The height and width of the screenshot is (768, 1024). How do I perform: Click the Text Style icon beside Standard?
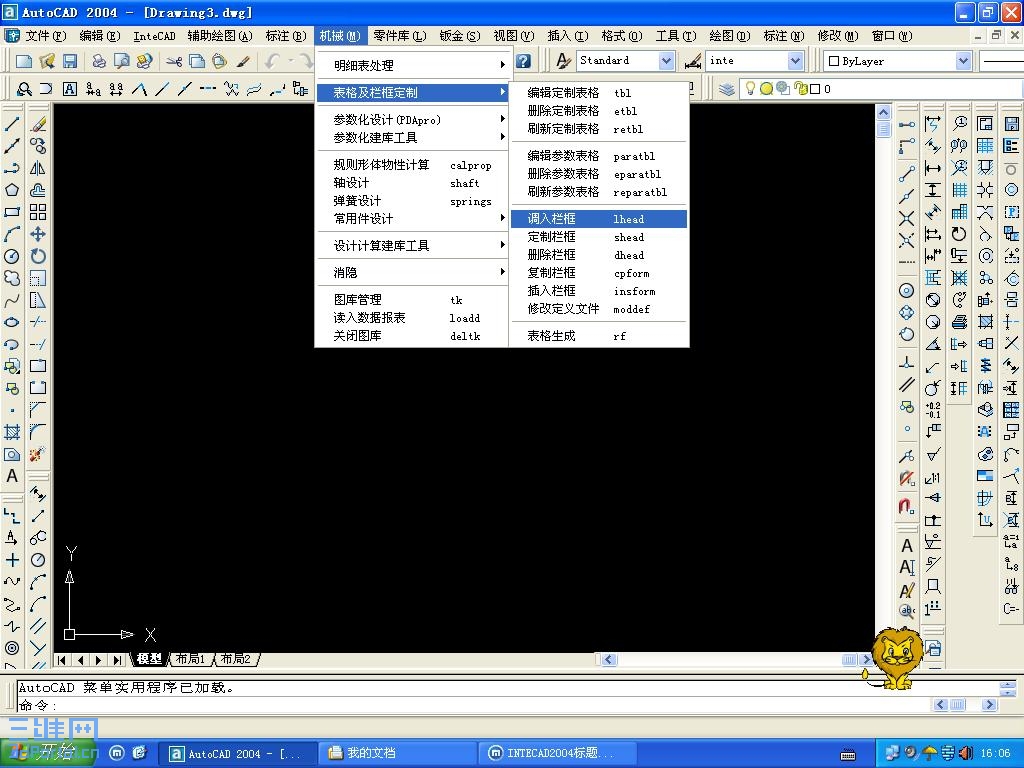point(563,61)
